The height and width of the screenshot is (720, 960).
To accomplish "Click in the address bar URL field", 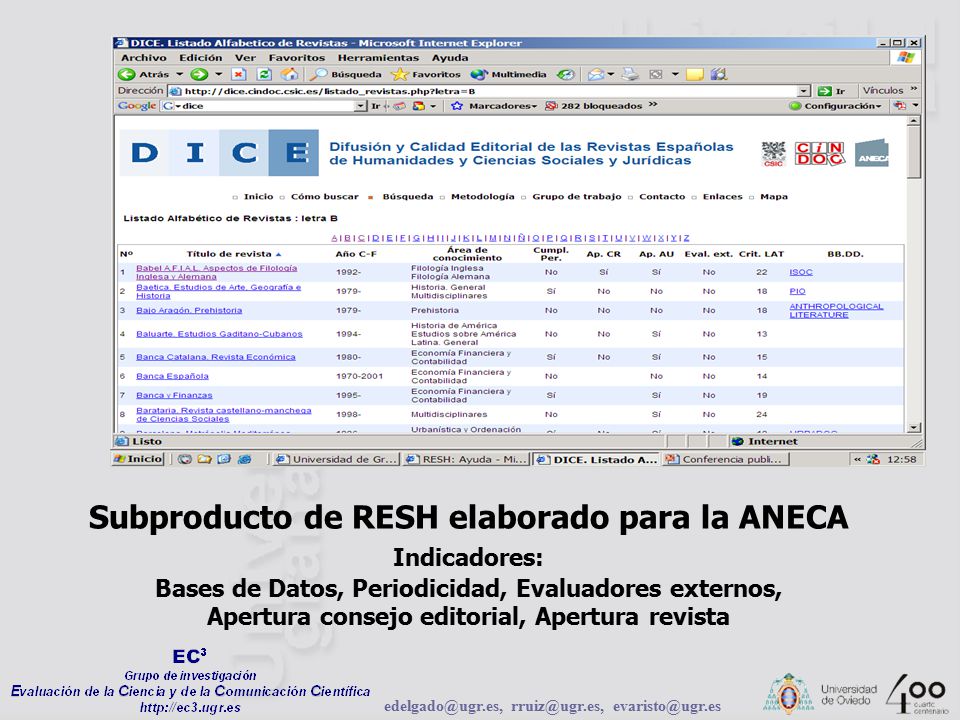I will pos(489,91).
